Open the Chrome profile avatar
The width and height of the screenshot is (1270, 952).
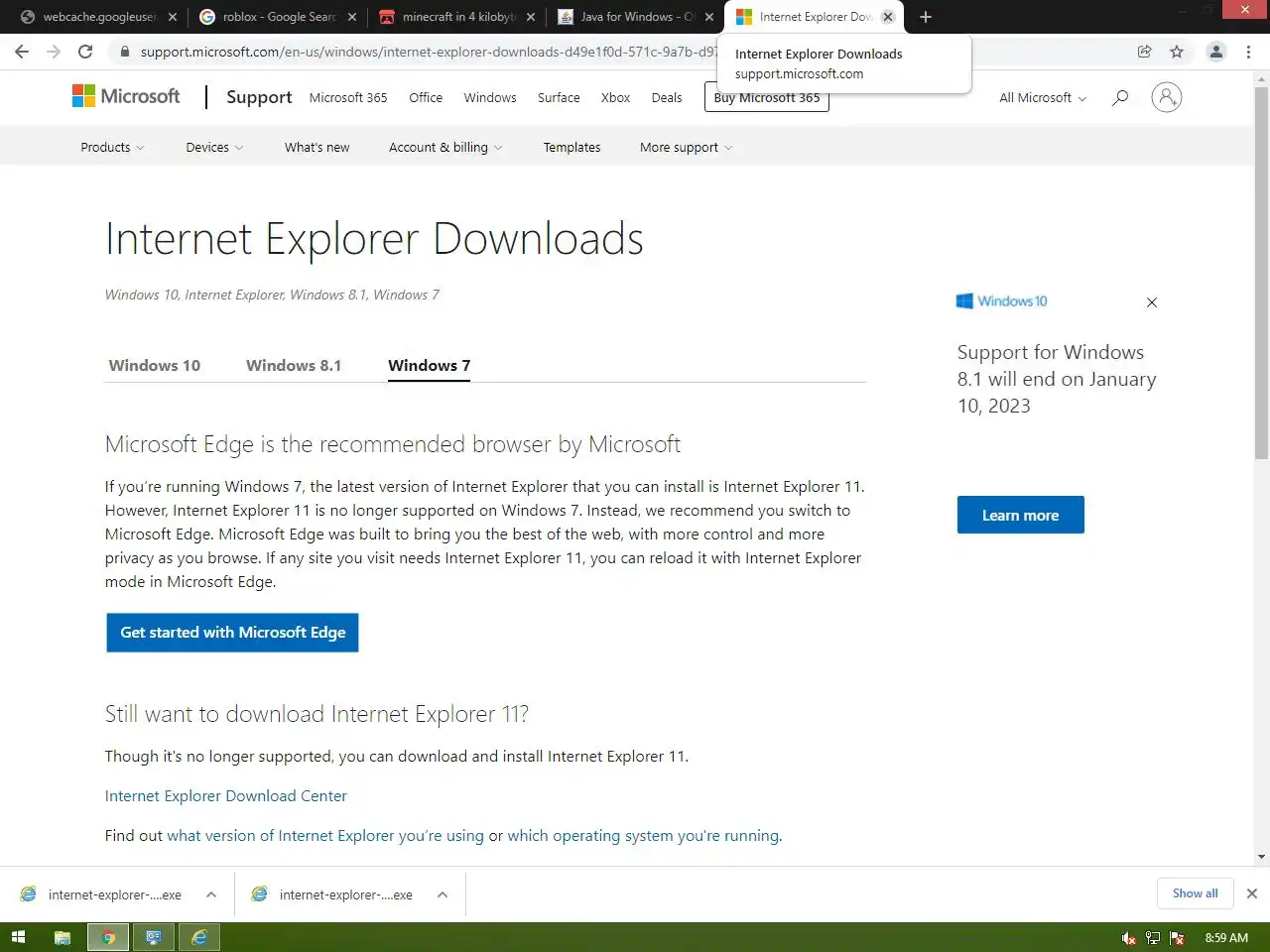click(1215, 52)
